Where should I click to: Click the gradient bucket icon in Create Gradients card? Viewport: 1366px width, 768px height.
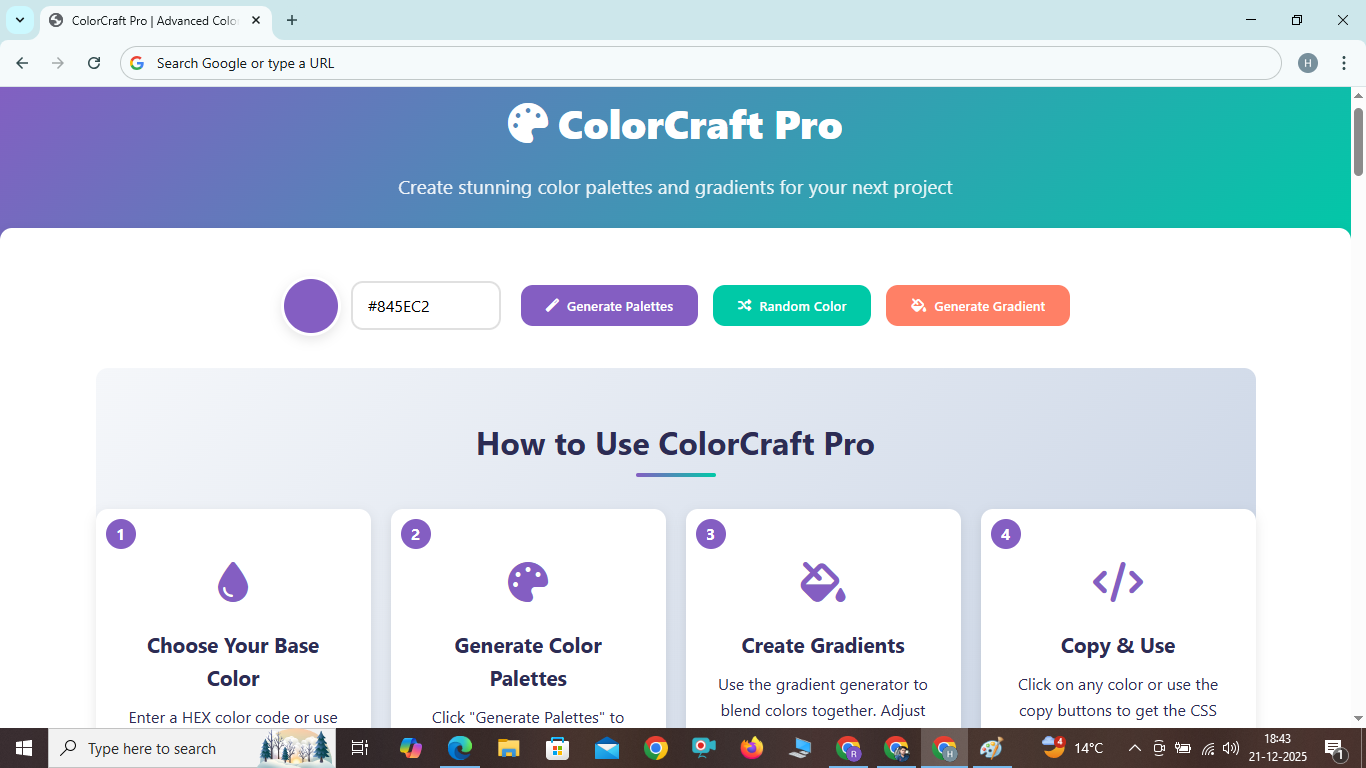coord(822,581)
